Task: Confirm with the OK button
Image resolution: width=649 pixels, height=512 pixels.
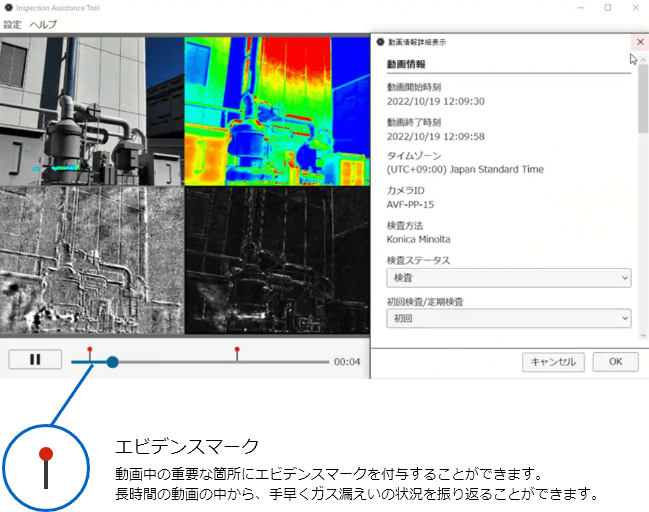Action: [x=615, y=362]
